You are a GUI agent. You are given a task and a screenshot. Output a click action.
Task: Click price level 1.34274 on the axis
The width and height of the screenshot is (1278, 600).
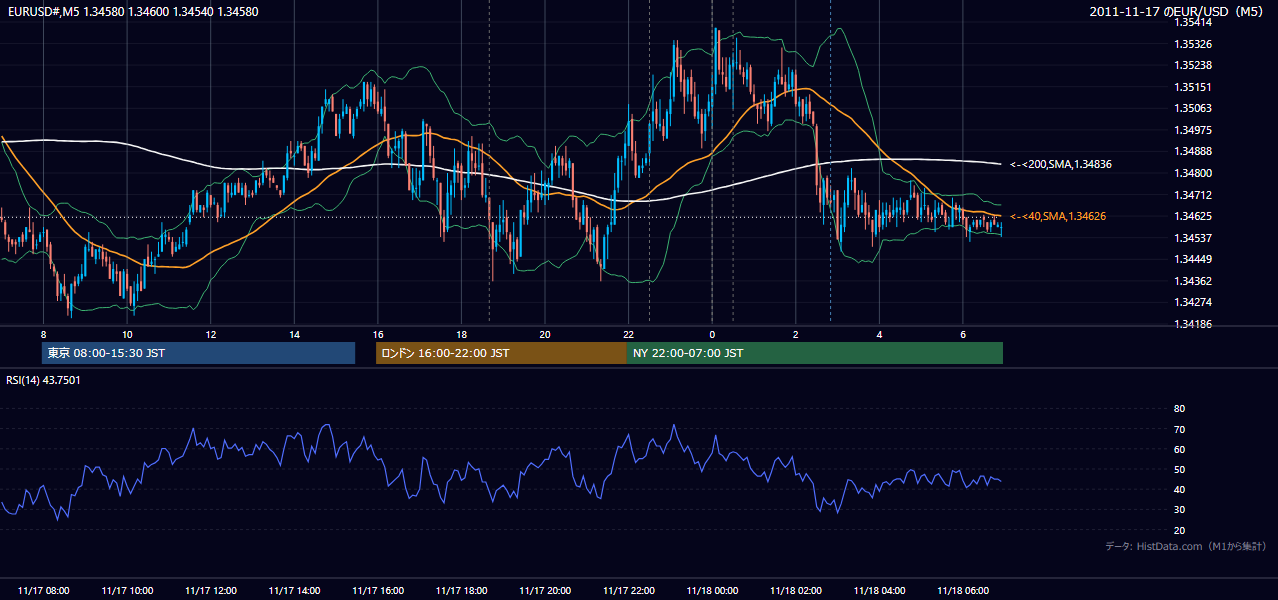pyautogui.click(x=1193, y=302)
